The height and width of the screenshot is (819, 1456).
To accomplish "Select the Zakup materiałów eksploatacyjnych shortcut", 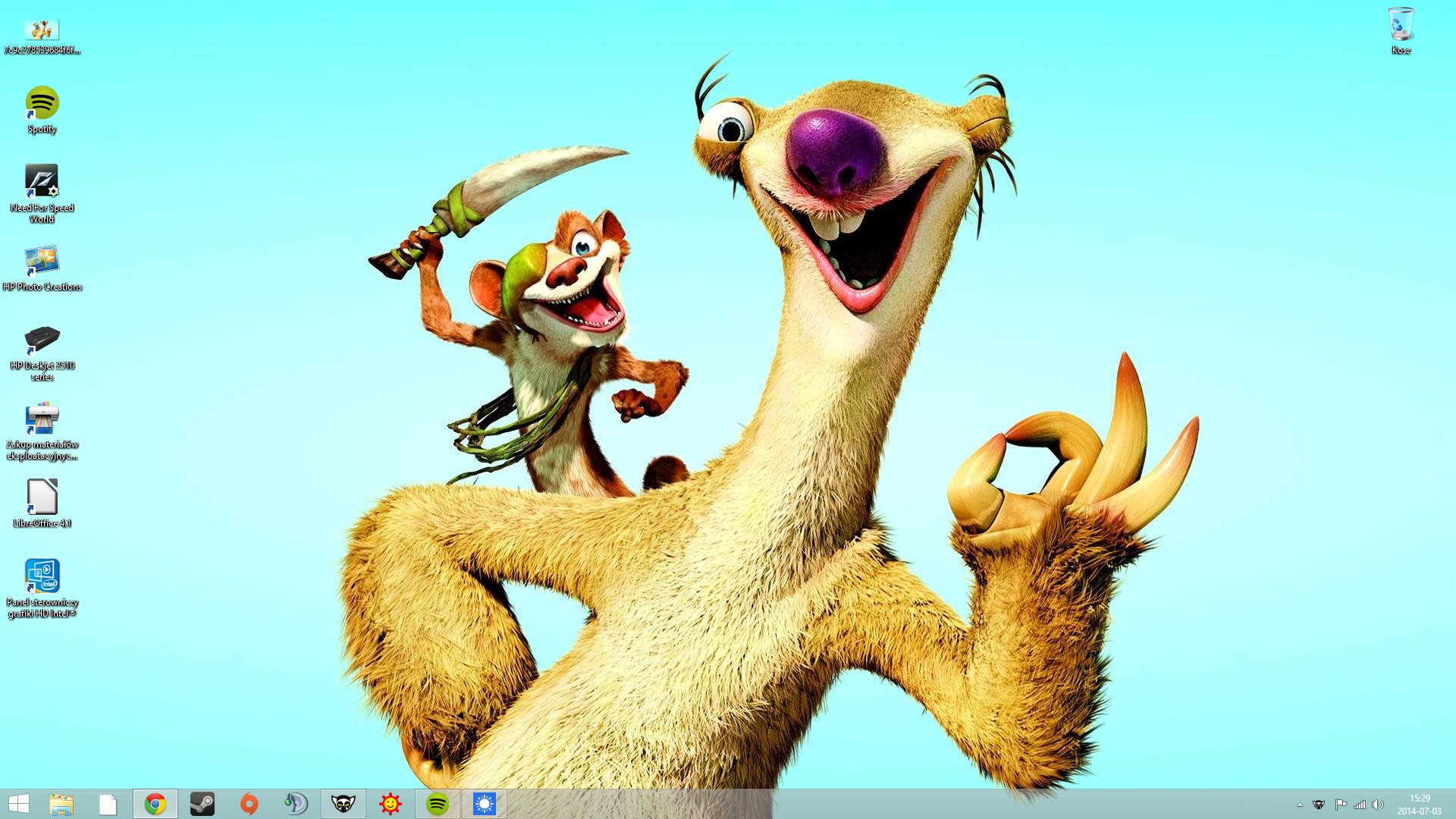I will click(x=42, y=432).
